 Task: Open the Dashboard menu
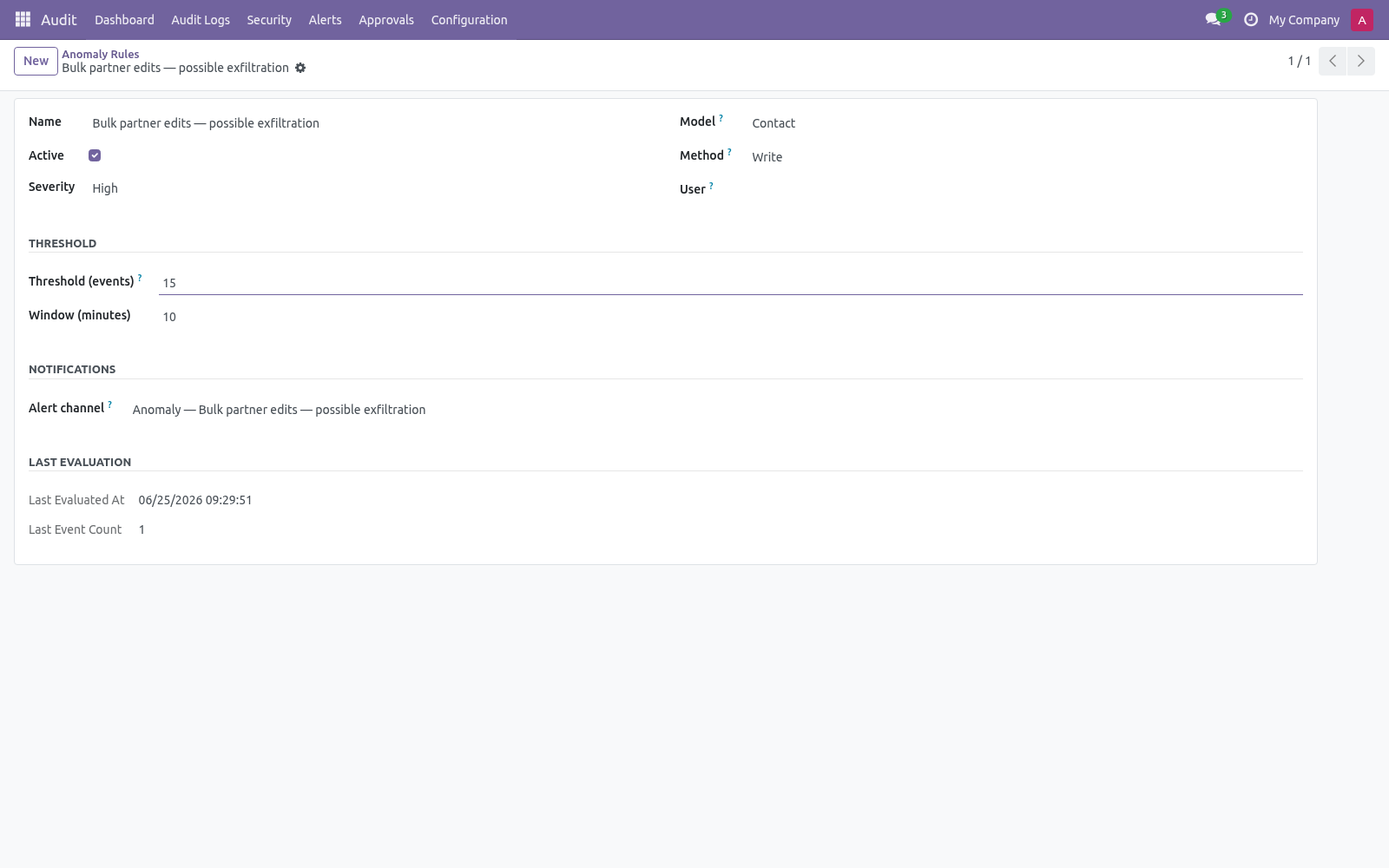click(x=124, y=20)
